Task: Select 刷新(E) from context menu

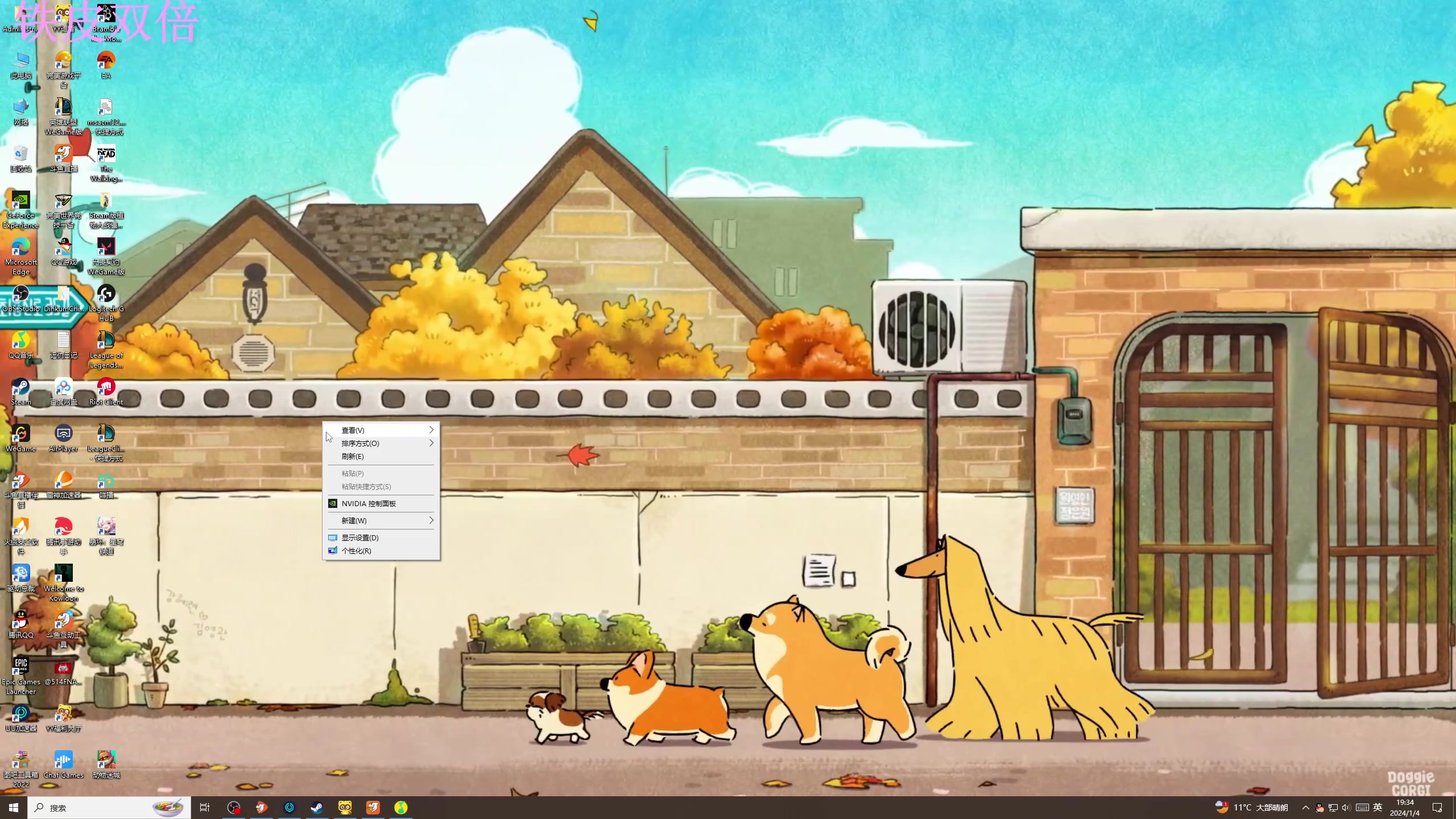Action: [x=353, y=456]
